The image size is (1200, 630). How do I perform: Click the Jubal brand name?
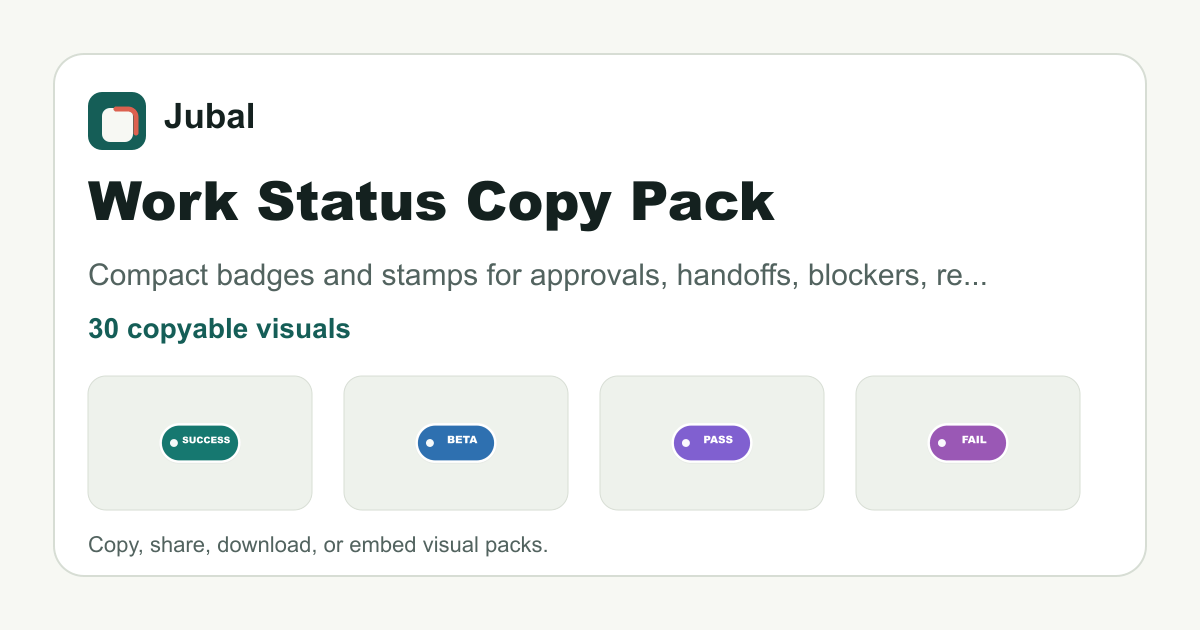click(209, 117)
